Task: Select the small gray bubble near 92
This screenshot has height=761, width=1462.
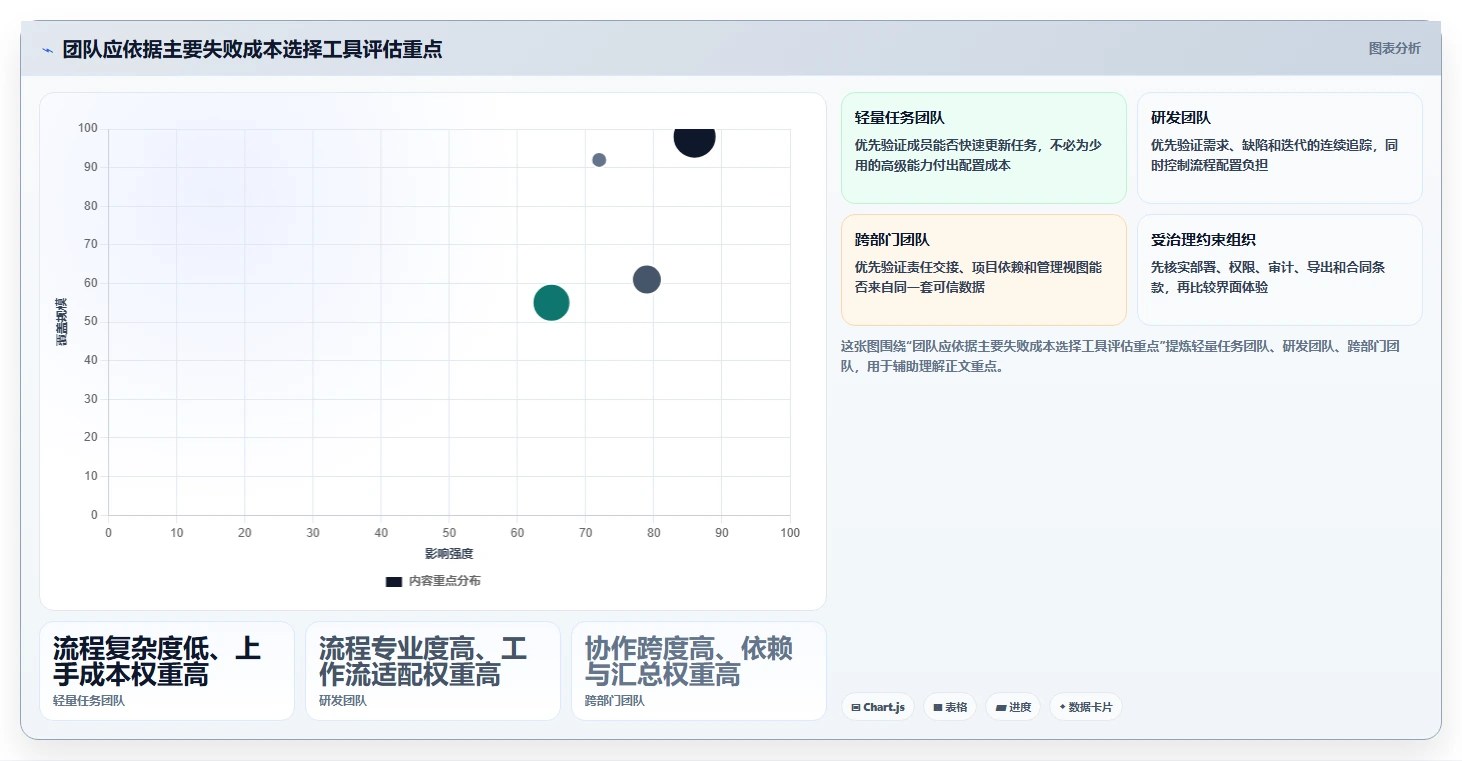Action: [x=599, y=160]
